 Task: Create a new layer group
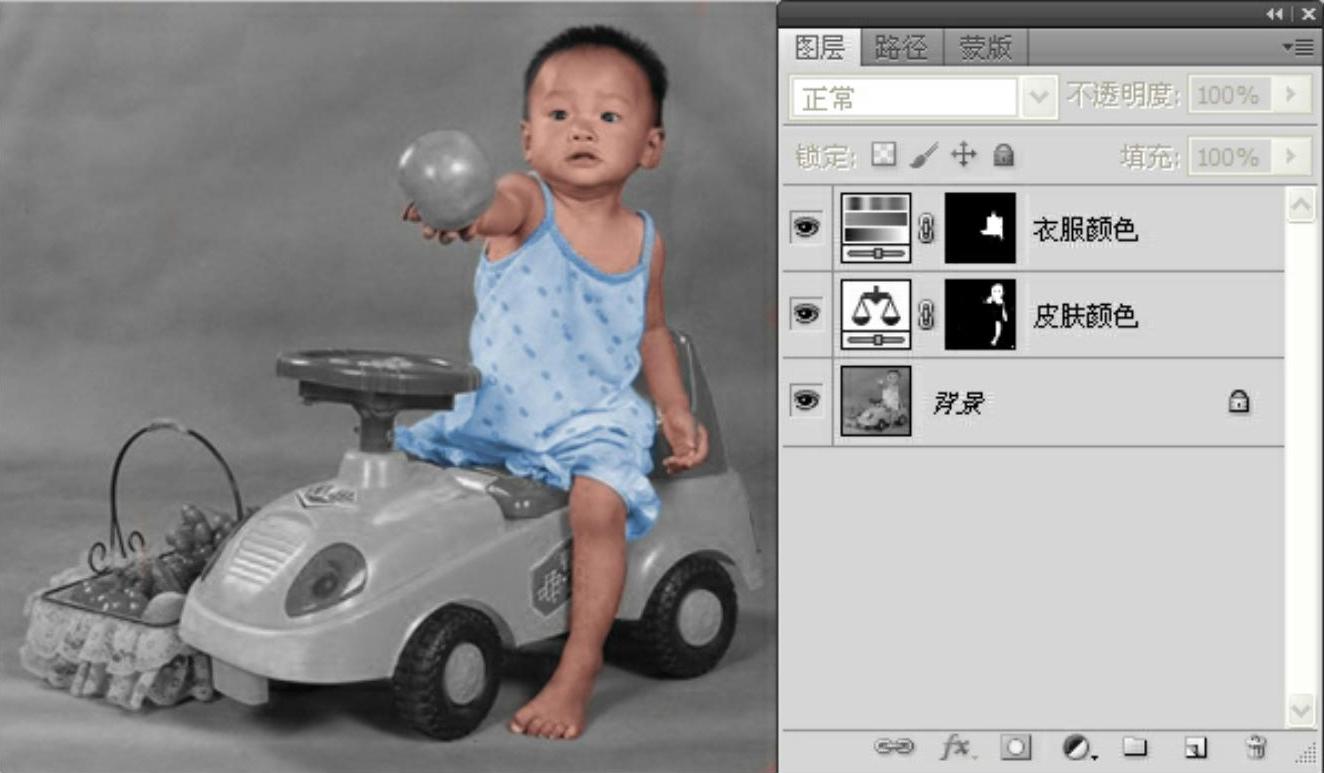point(1134,747)
